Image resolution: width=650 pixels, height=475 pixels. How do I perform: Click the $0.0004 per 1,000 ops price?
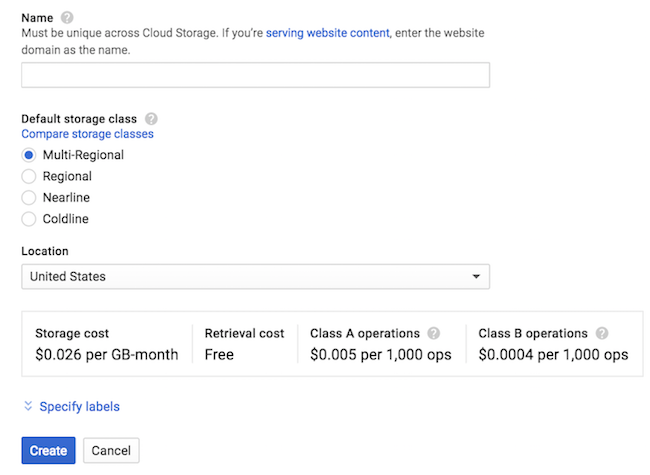(x=553, y=354)
